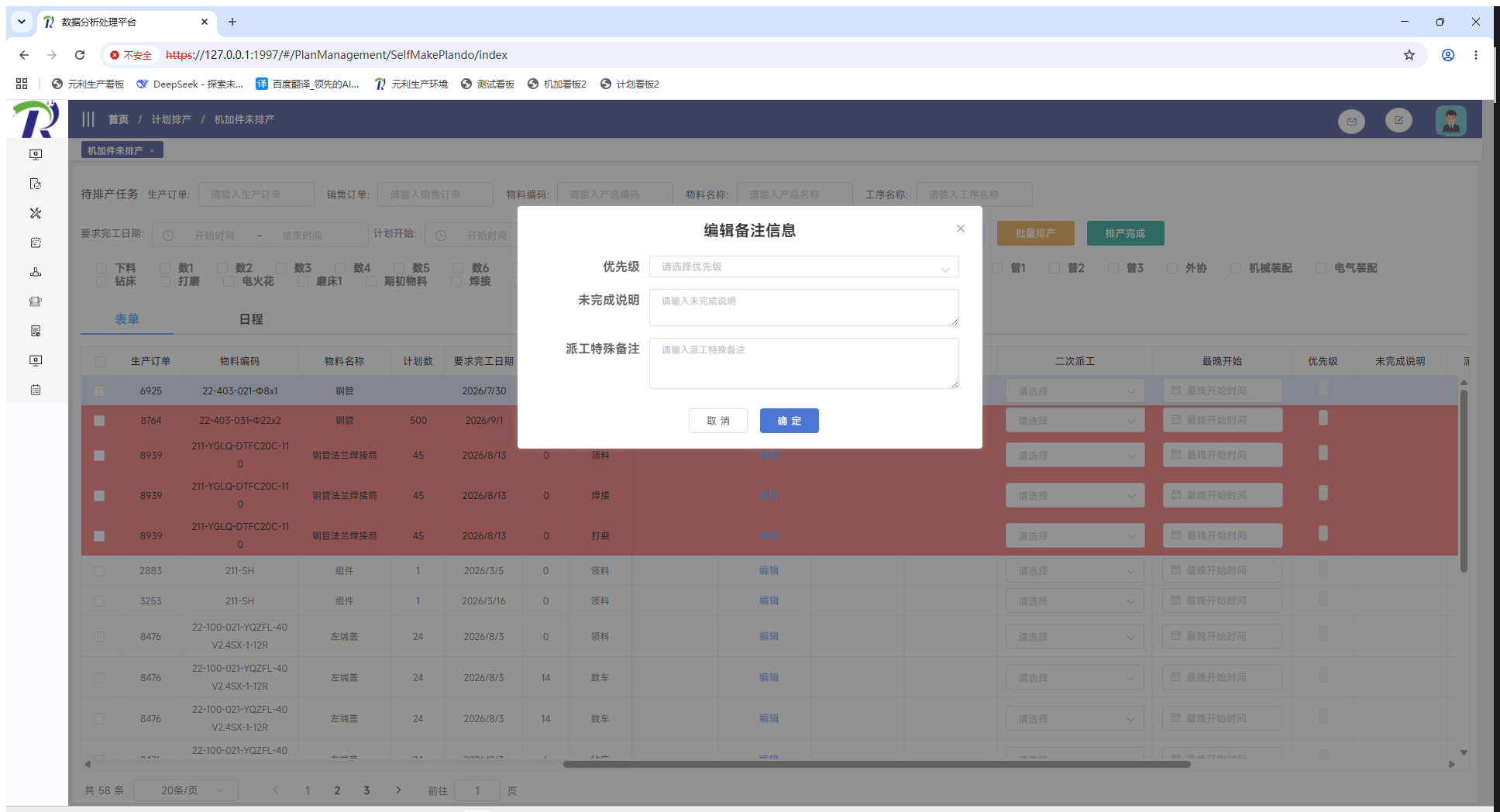
Task: Open the 20条/页 page size dropdown
Action: click(186, 790)
